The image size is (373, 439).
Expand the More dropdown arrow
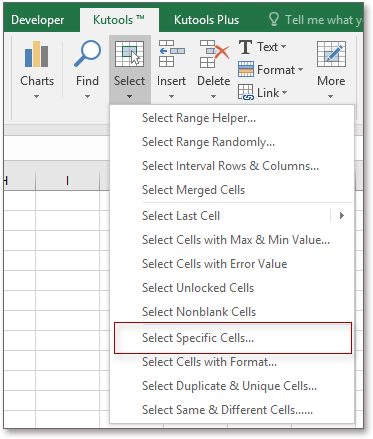point(330,97)
